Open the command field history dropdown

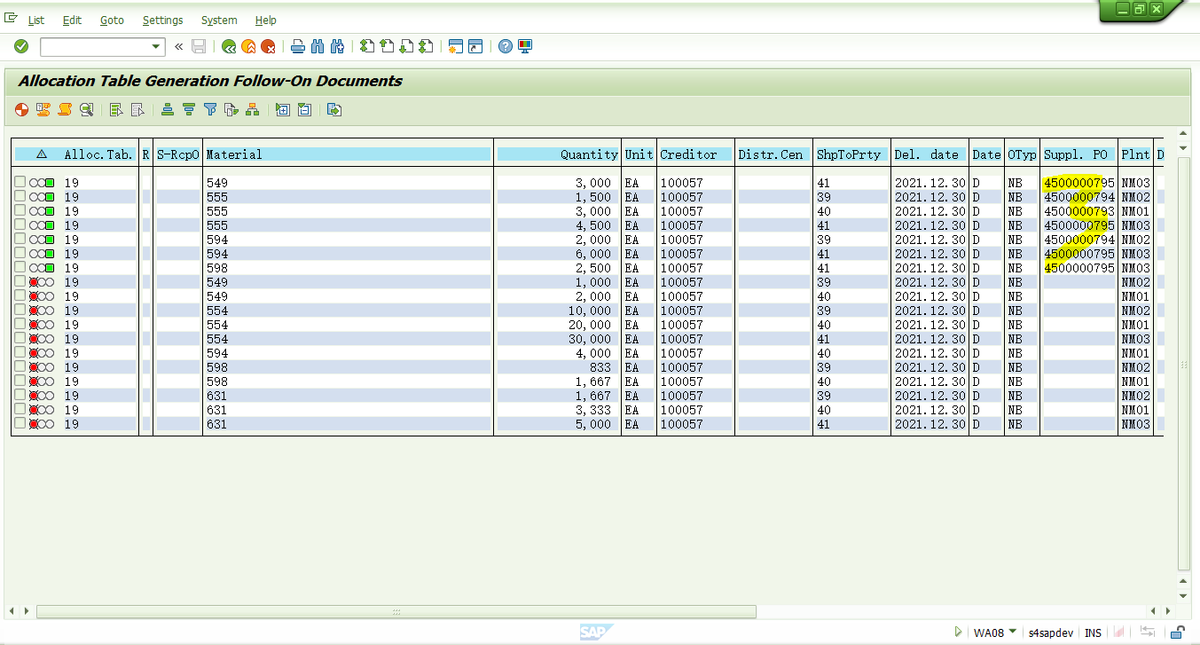pos(155,45)
